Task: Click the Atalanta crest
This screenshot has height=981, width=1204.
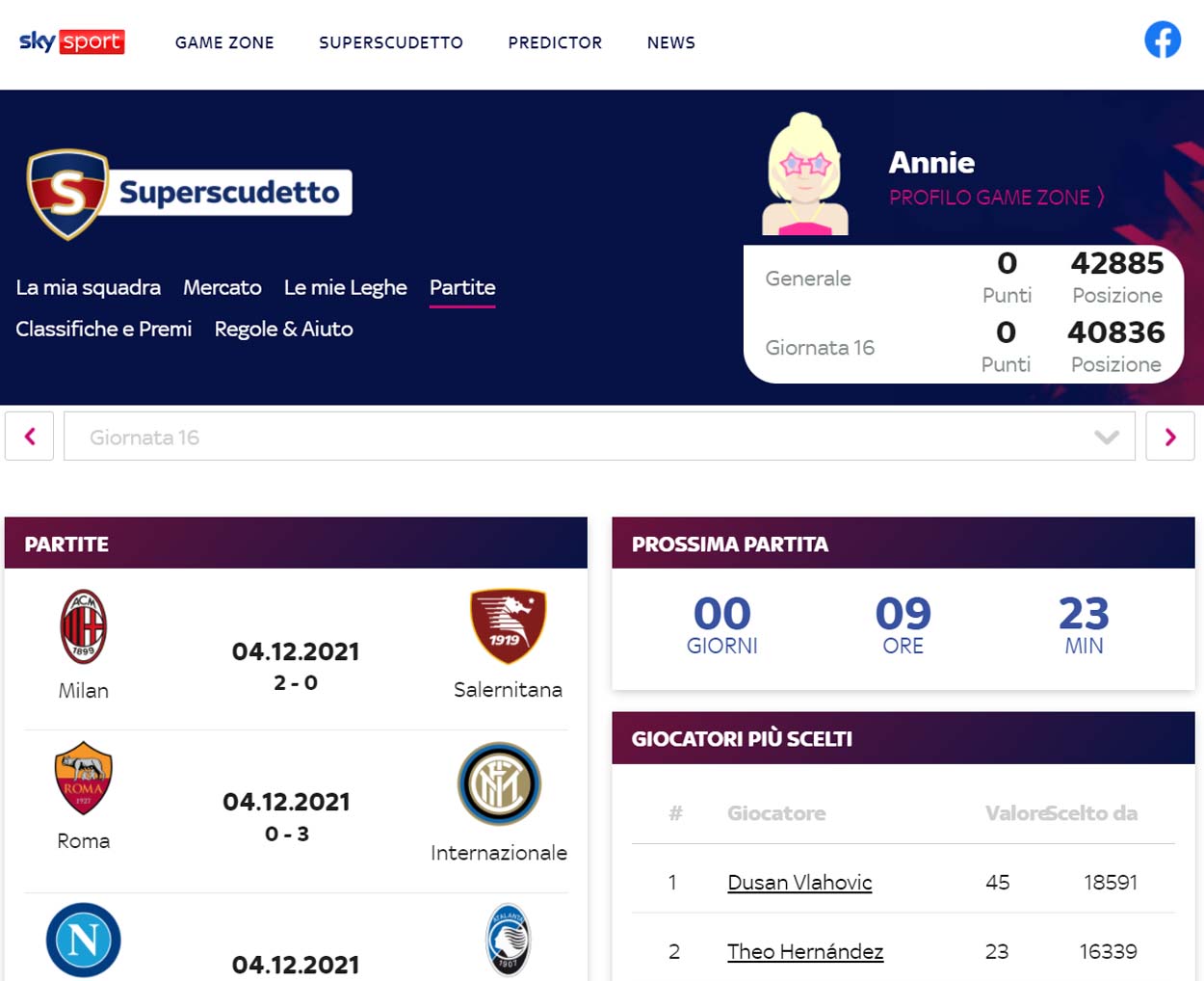Action: [x=508, y=940]
